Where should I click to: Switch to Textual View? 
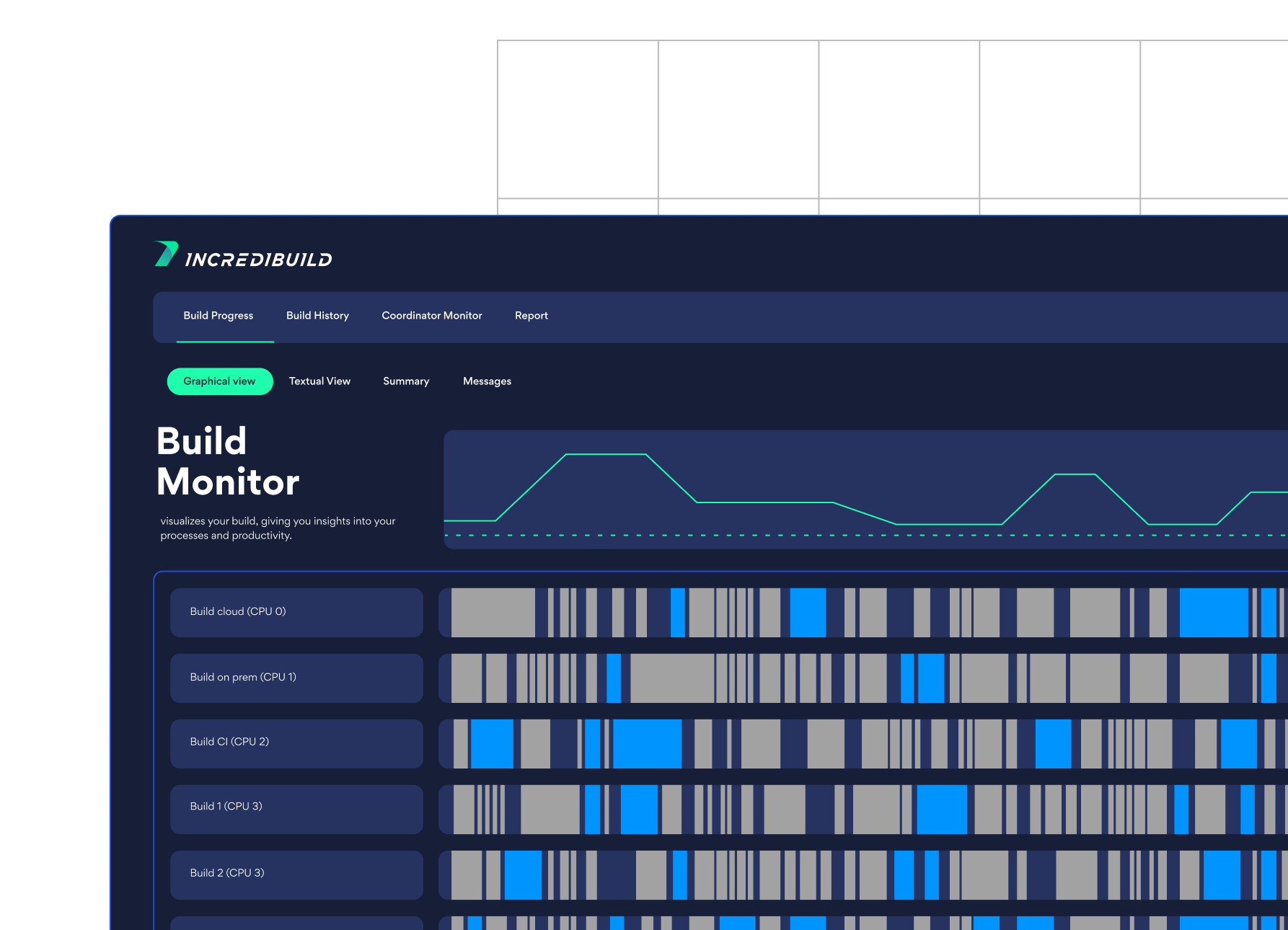319,381
